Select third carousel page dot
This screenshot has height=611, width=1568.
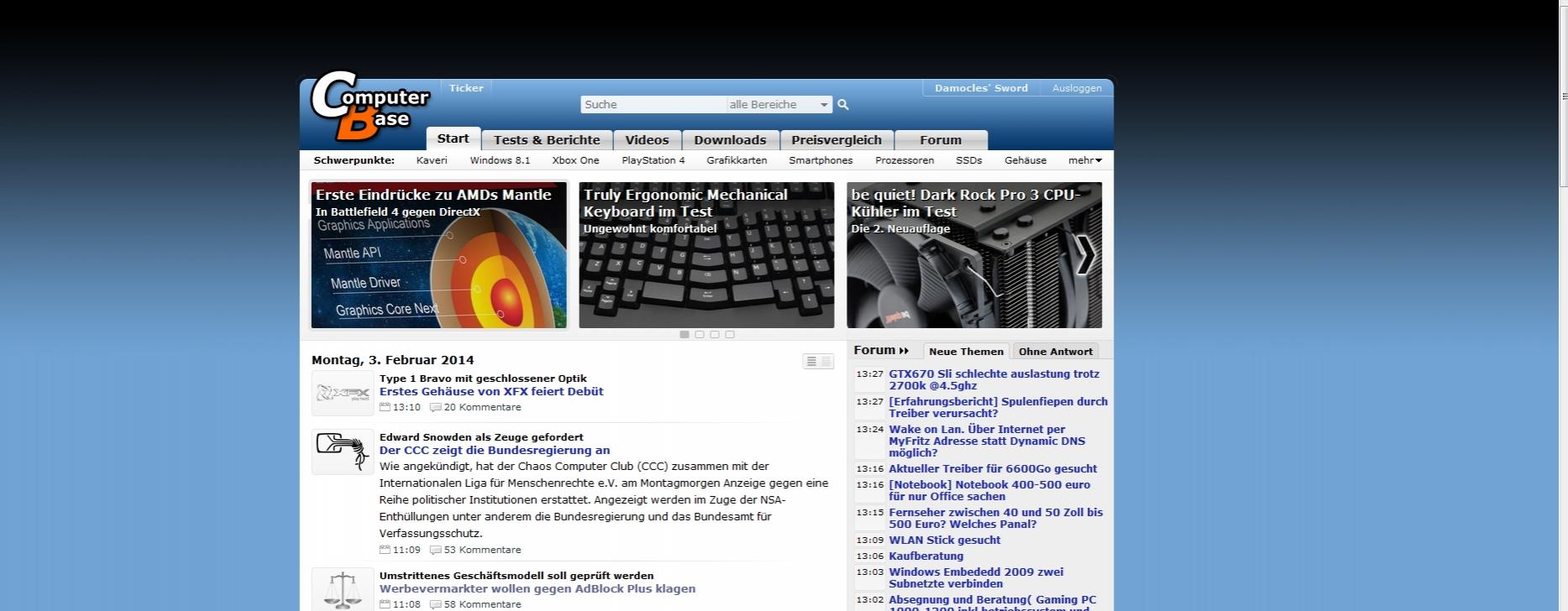(x=715, y=334)
